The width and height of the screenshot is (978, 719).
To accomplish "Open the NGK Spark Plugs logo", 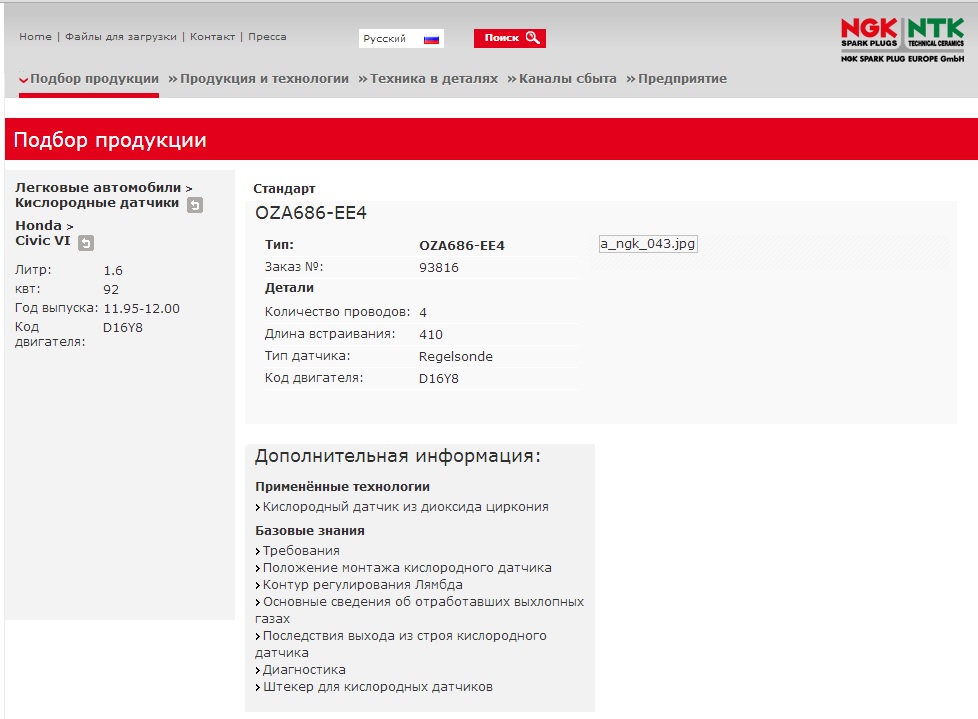I will click(x=869, y=32).
